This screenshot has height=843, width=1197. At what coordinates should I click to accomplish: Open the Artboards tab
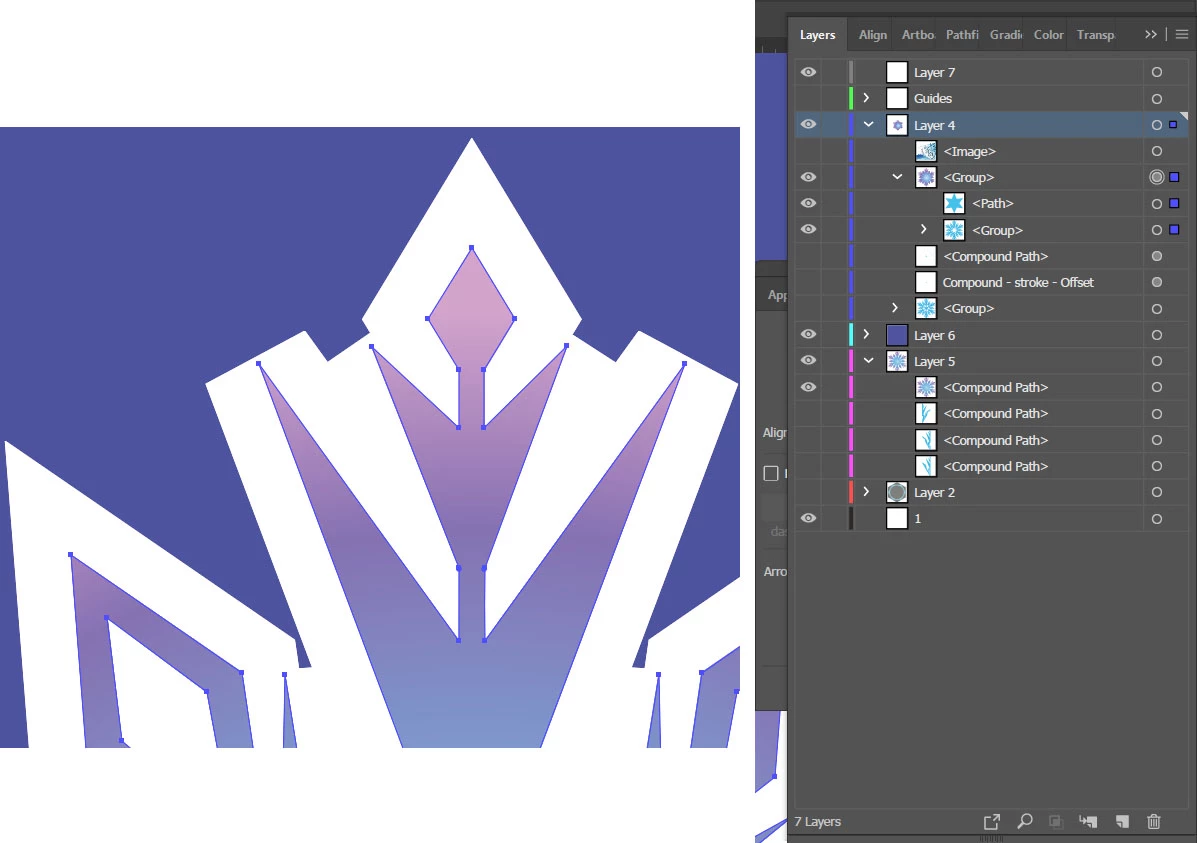pyautogui.click(x=918, y=35)
